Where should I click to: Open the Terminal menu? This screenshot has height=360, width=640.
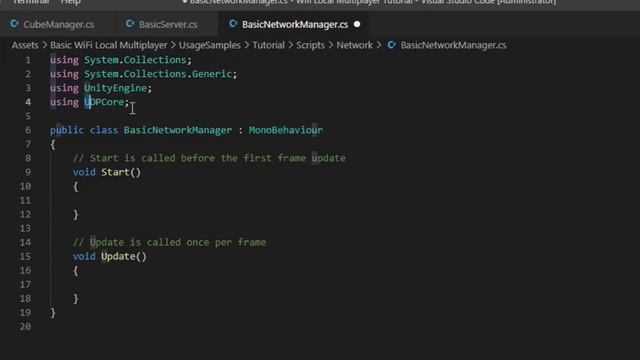click(31, 2)
